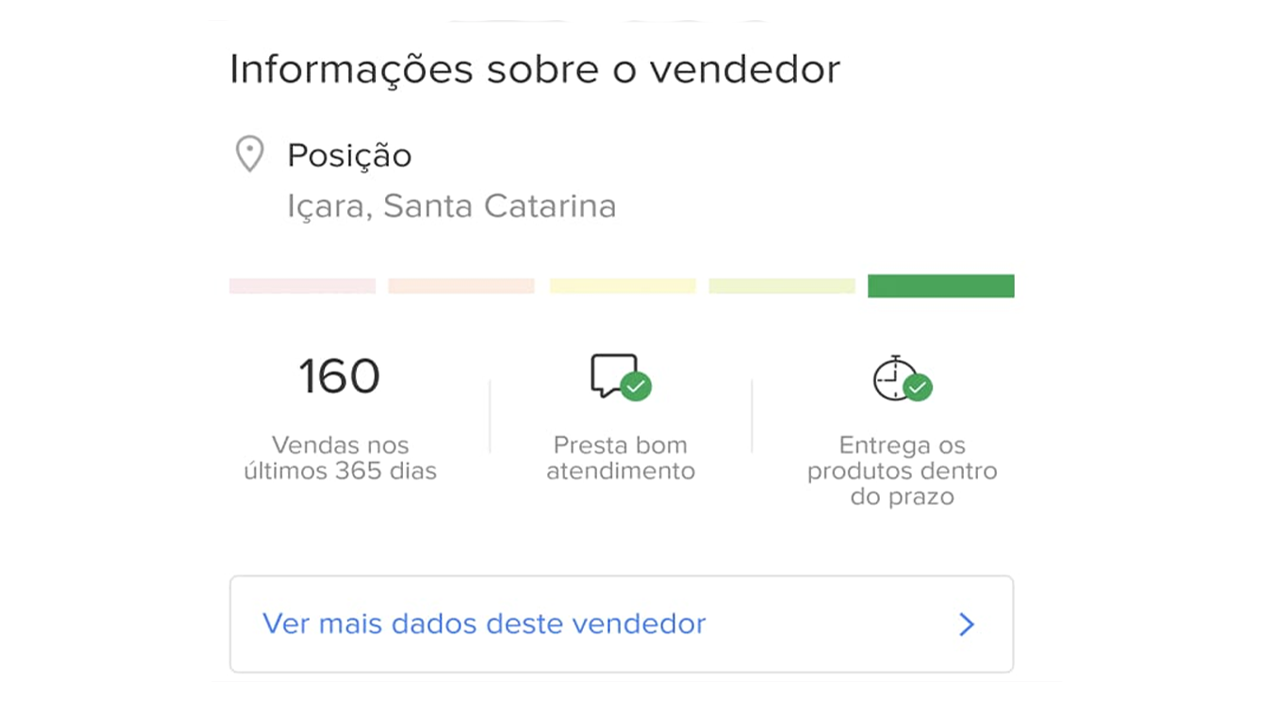This screenshot has height=702, width=1280.
Task: Click the dark green reputation bar segment
Action: (941, 286)
